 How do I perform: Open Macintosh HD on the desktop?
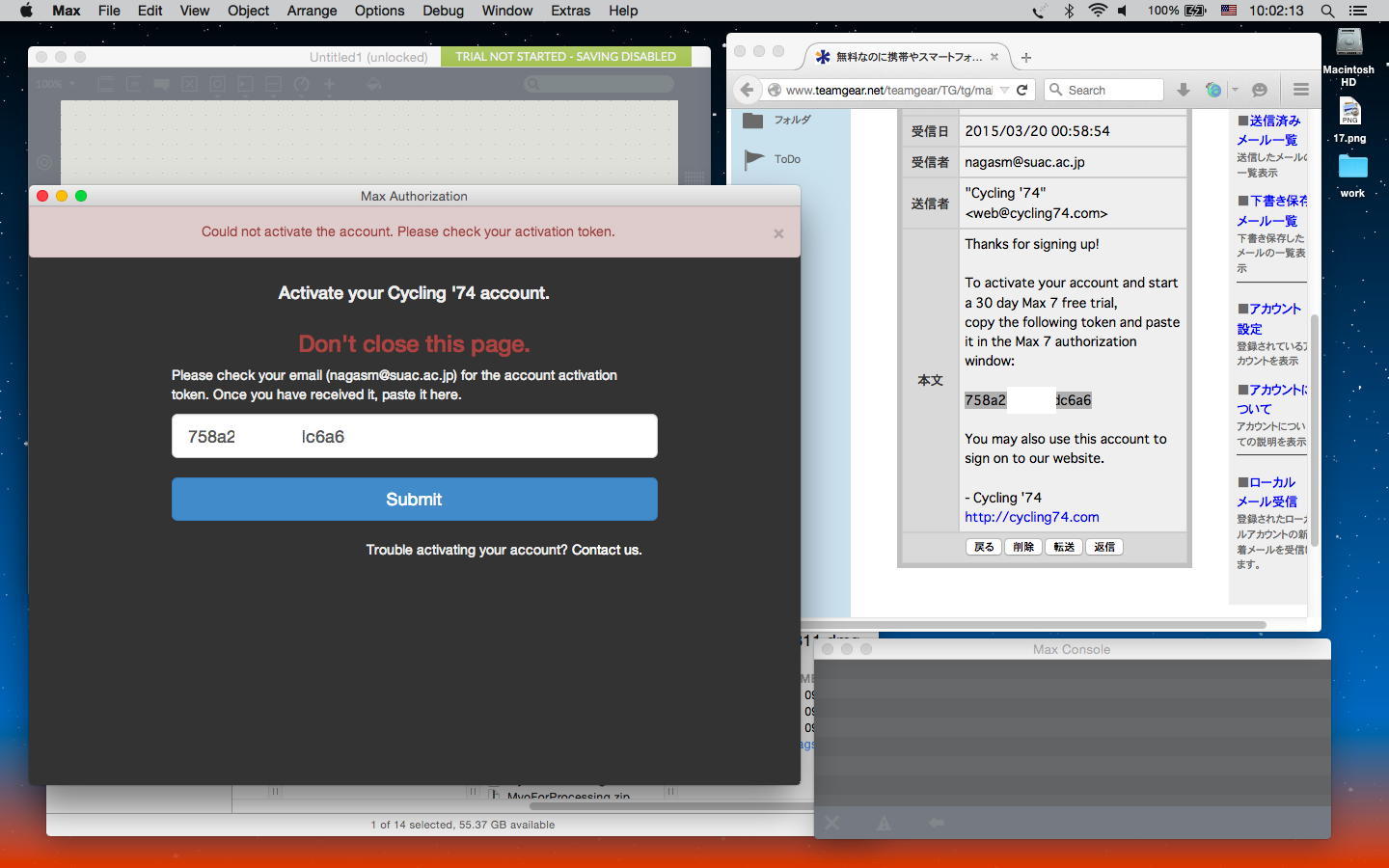[x=1348, y=56]
